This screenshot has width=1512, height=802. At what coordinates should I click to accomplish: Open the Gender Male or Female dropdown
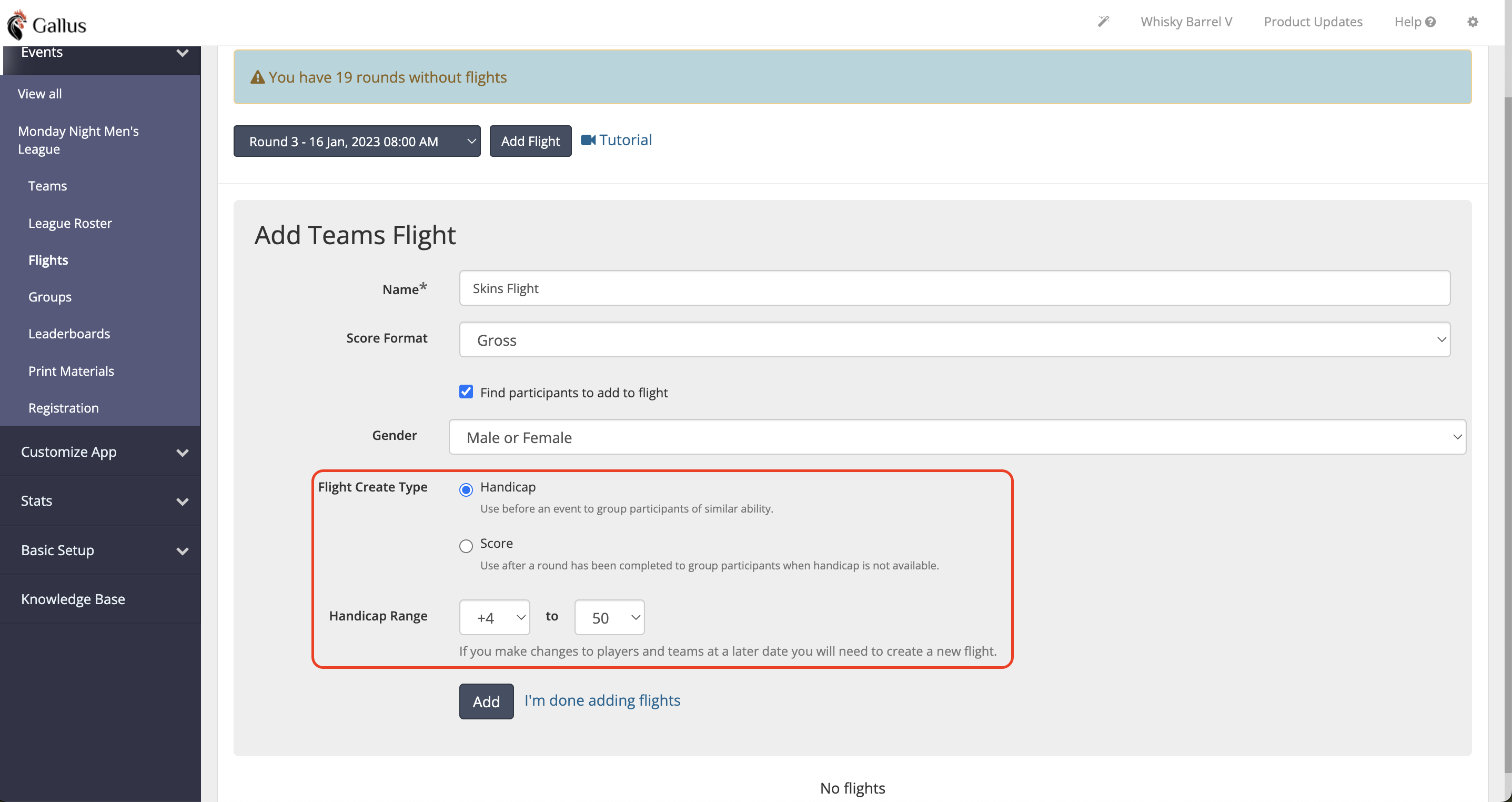click(x=957, y=437)
